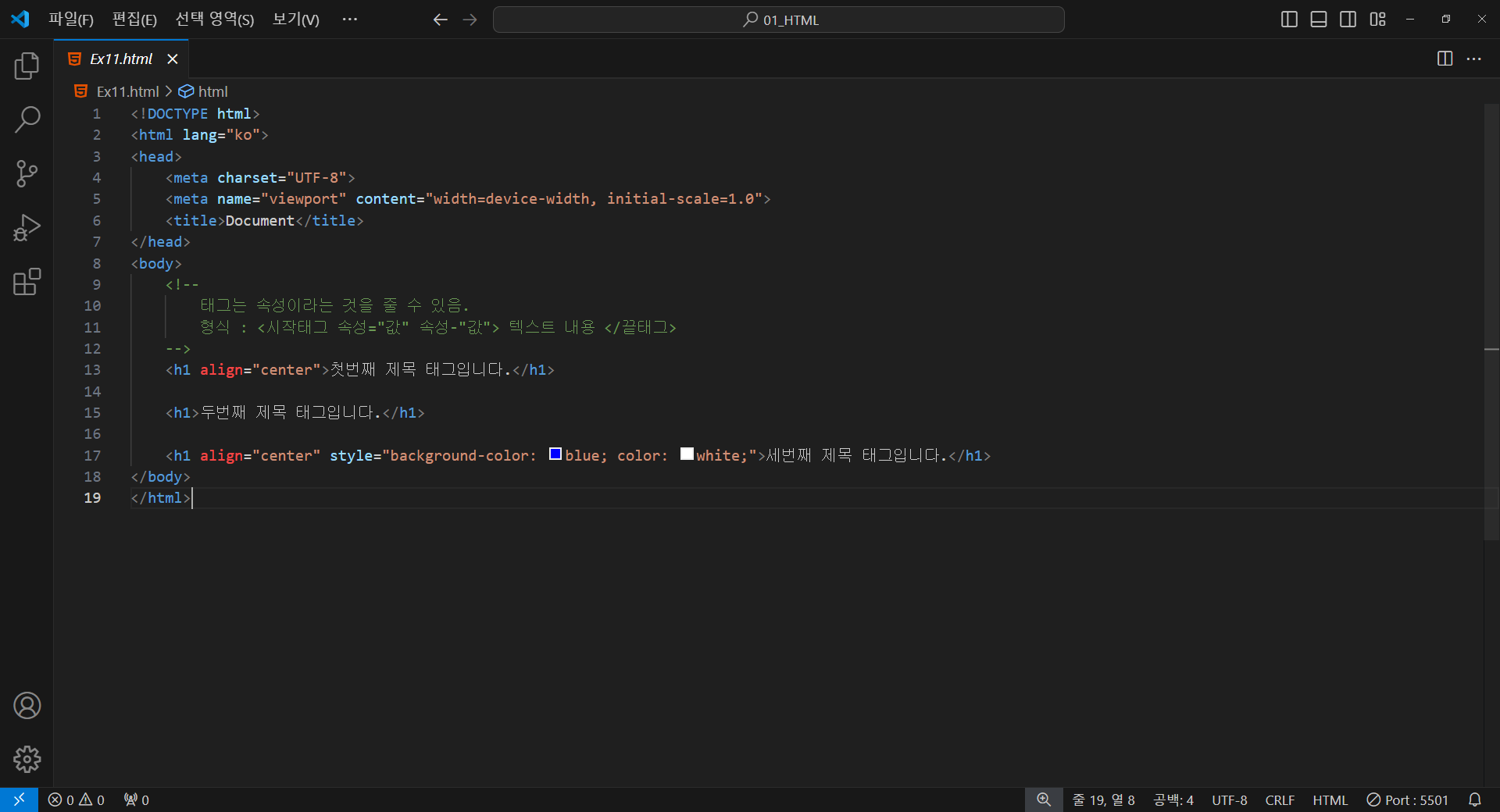Click the <!DOCTYPE html> declaration
Screen dimensions: 1500x812
click(195, 113)
